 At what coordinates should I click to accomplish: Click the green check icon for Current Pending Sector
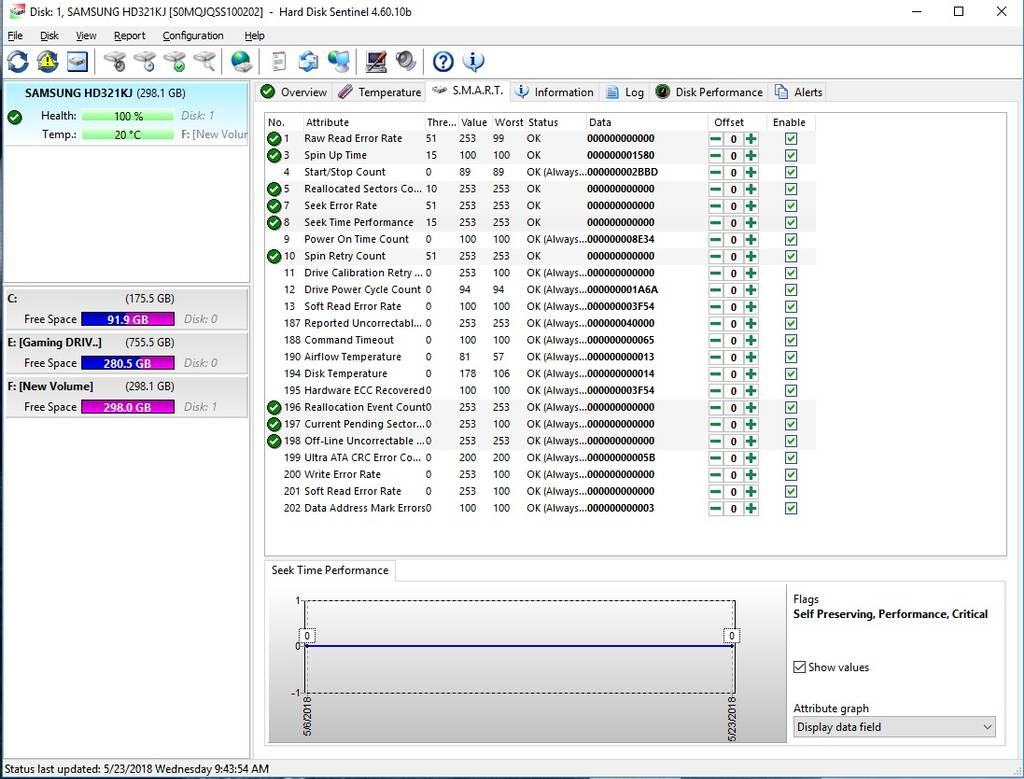point(274,424)
